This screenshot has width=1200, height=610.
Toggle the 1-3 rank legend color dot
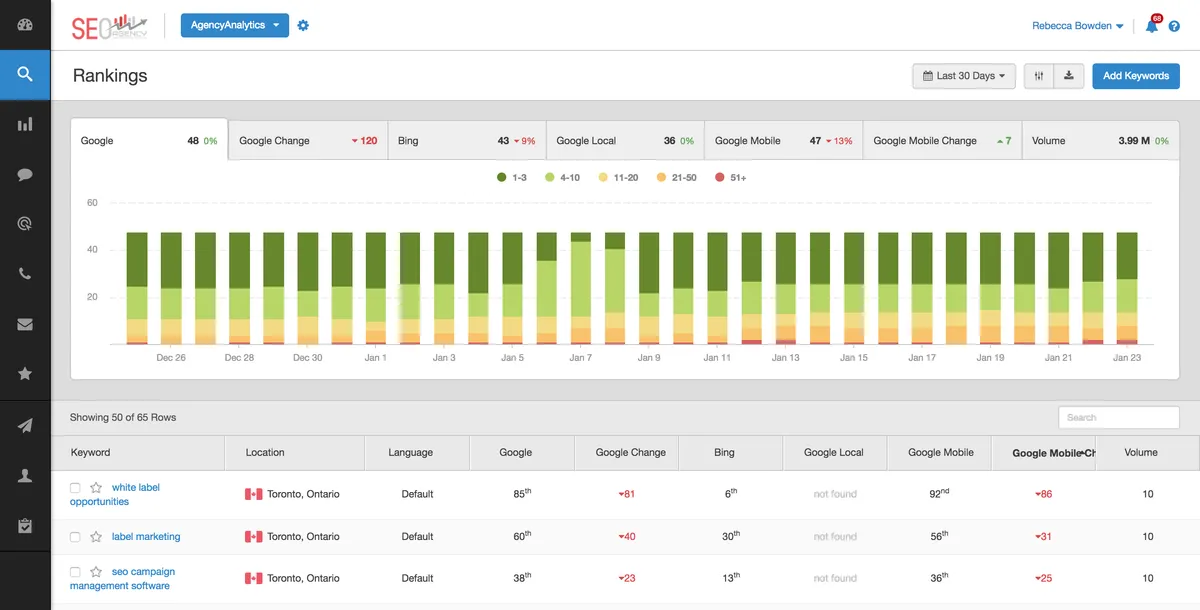click(501, 177)
